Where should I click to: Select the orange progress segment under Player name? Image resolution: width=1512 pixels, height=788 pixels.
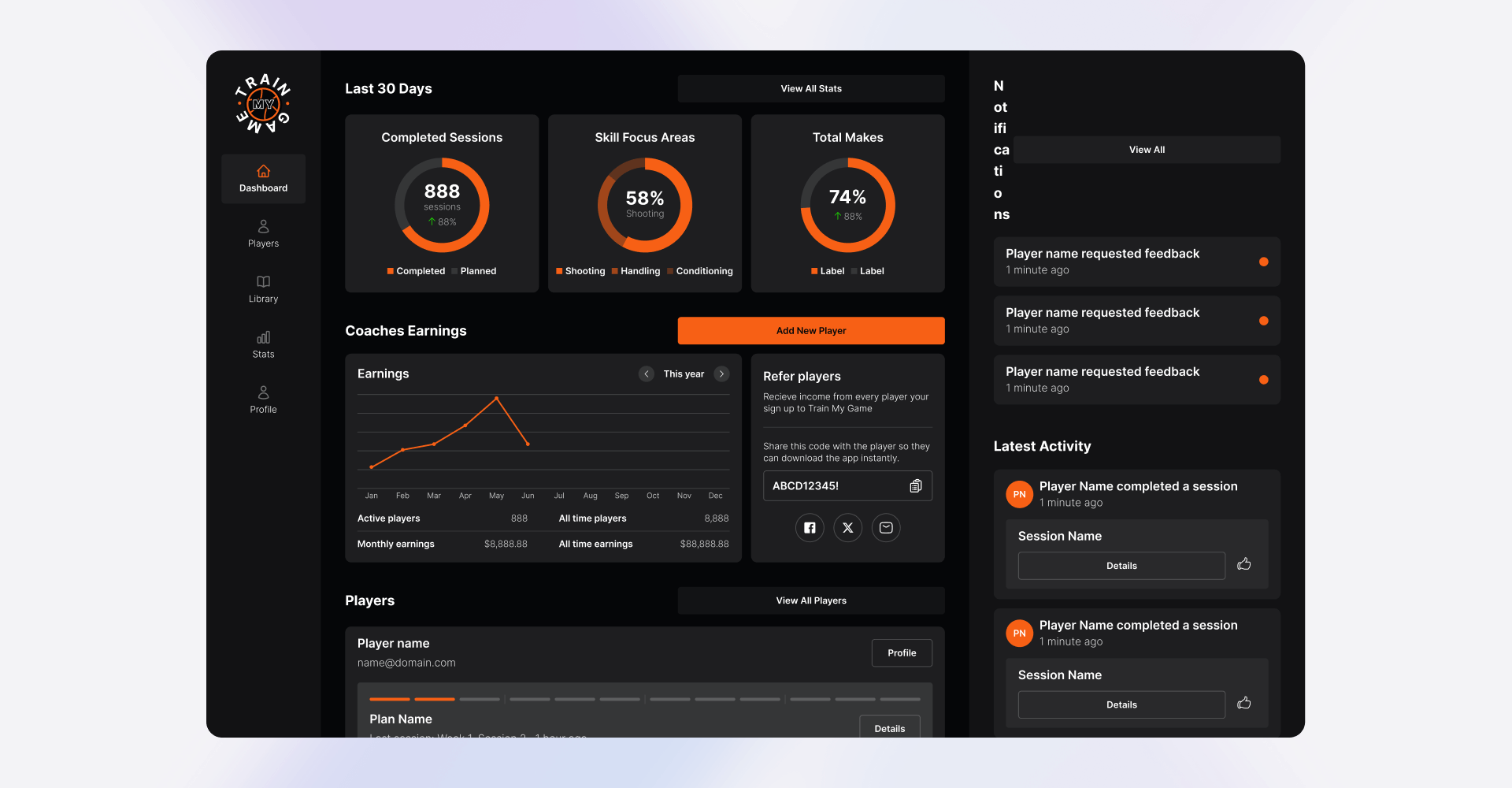(389, 699)
